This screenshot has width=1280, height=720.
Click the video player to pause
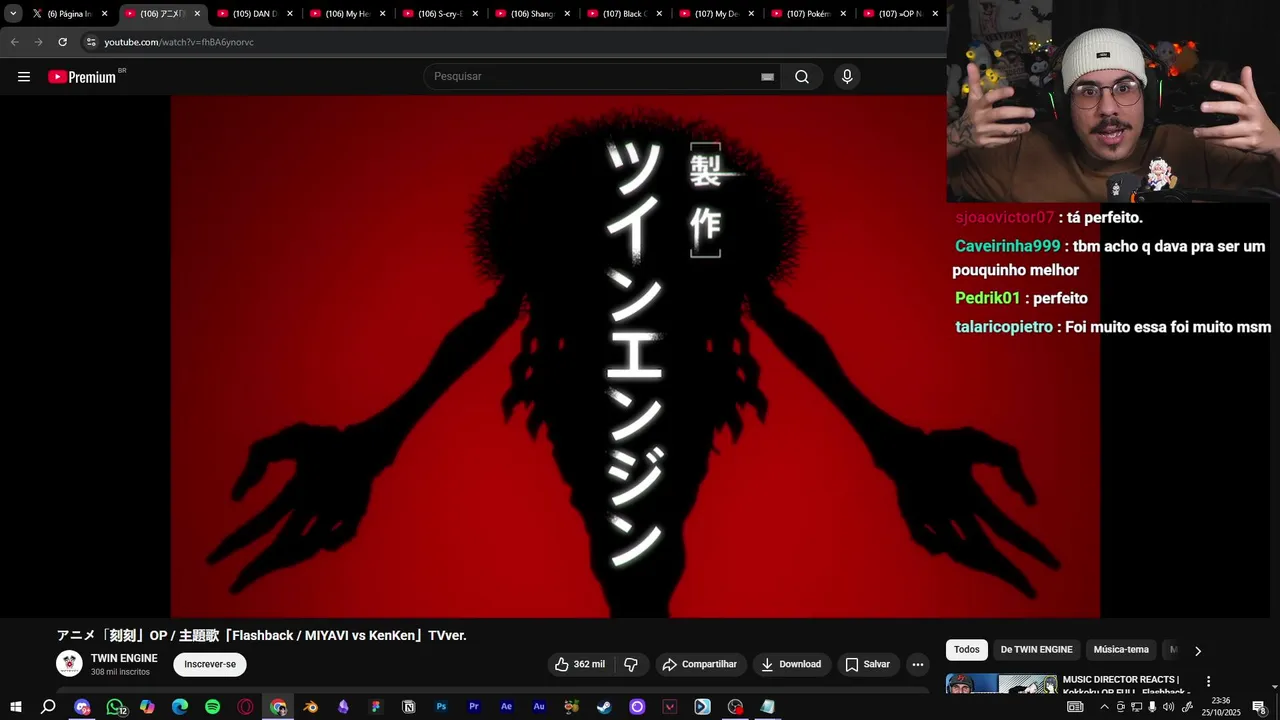pos(635,356)
